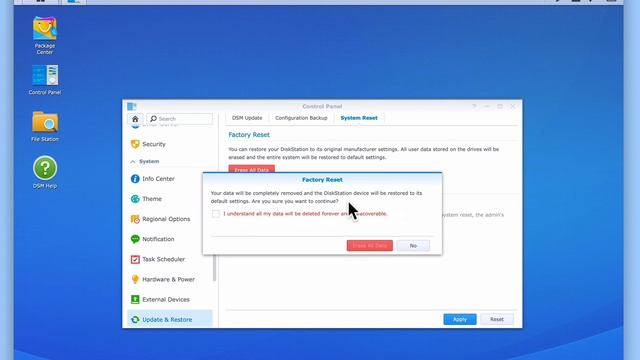The height and width of the screenshot is (360, 640).
Task: Open Security settings
Action: coord(170,144)
